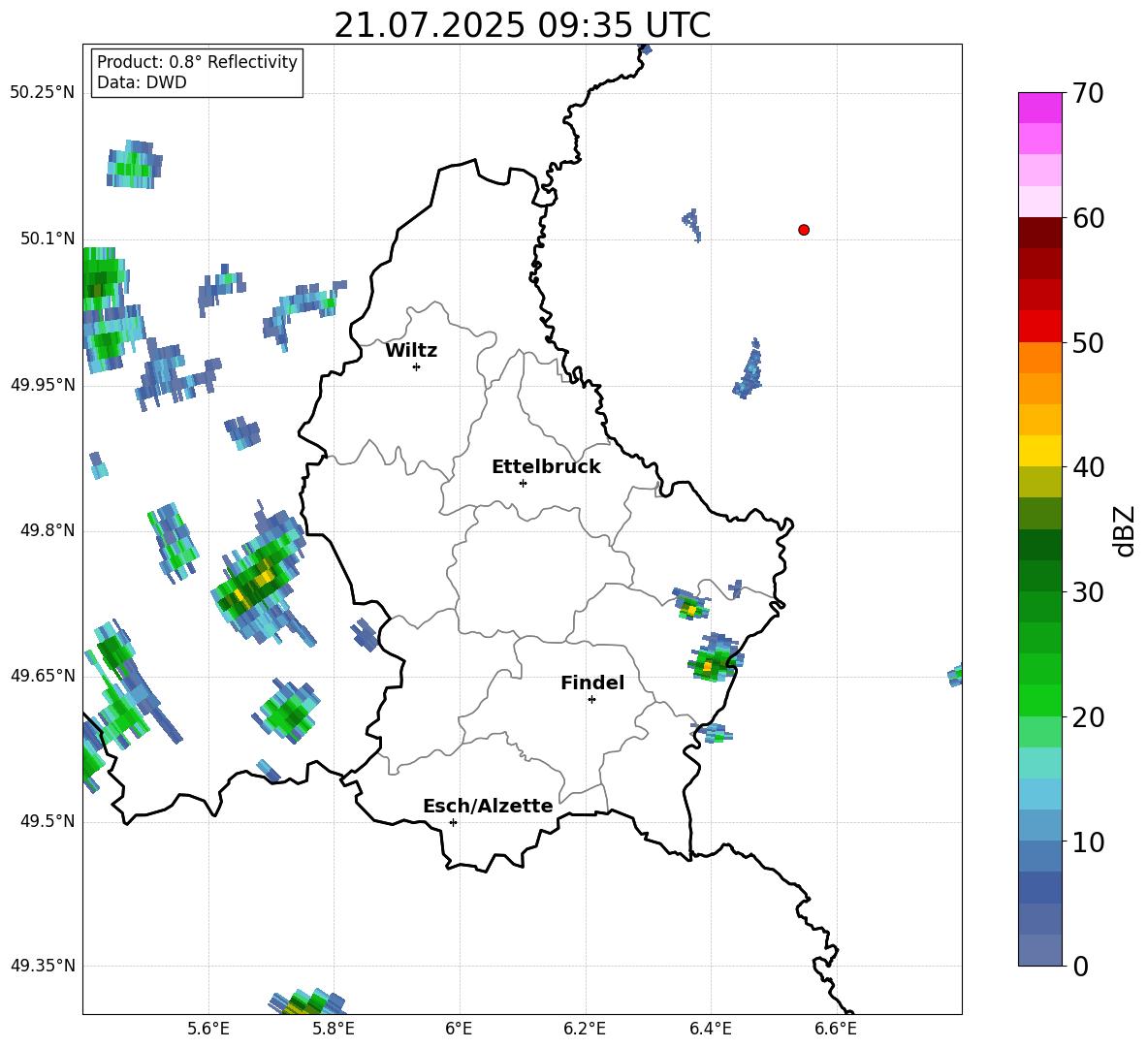Click the colorbar tick label 30
The height and width of the screenshot is (1048, 1148).
[1088, 592]
